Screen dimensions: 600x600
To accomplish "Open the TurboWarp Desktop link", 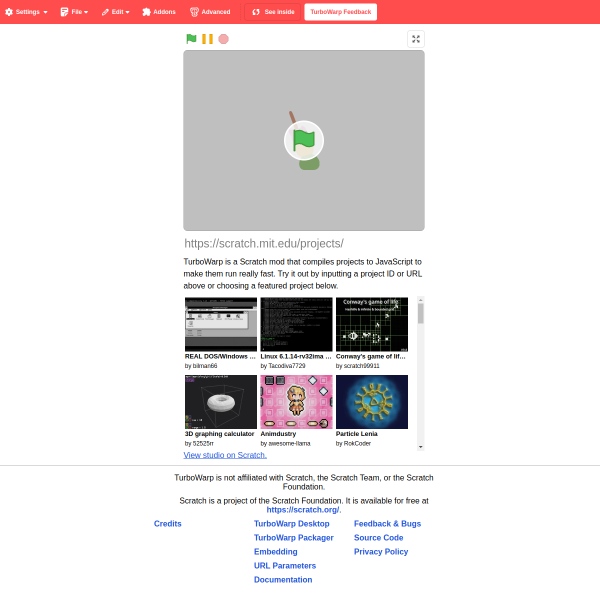I will 292,523.
